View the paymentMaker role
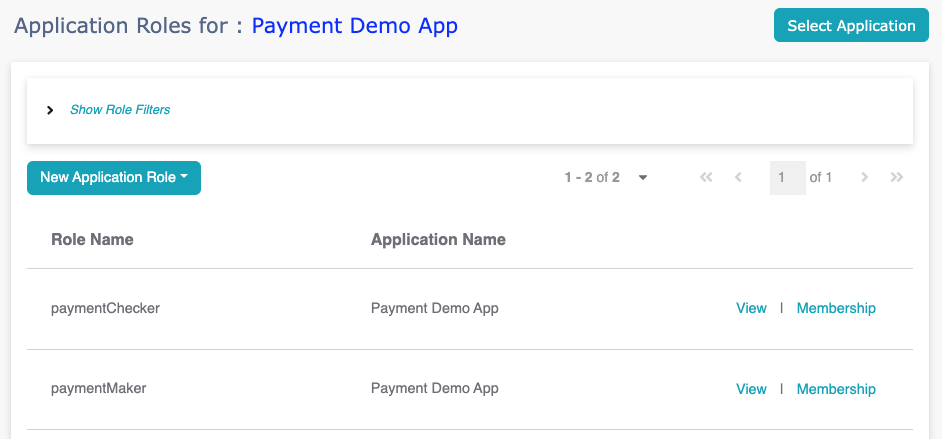Viewport: 942px width, 439px height. click(751, 389)
